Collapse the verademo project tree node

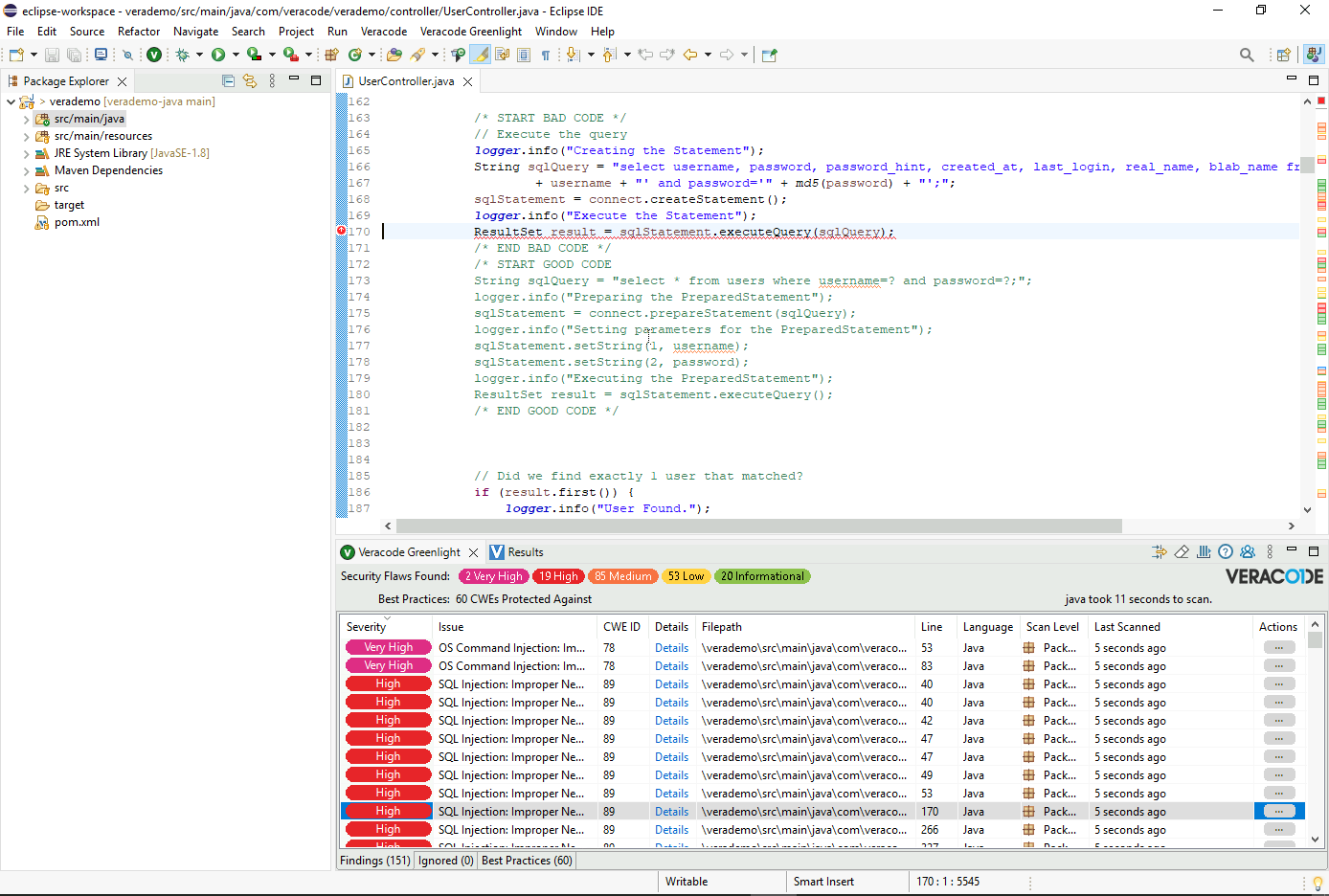pos(11,101)
